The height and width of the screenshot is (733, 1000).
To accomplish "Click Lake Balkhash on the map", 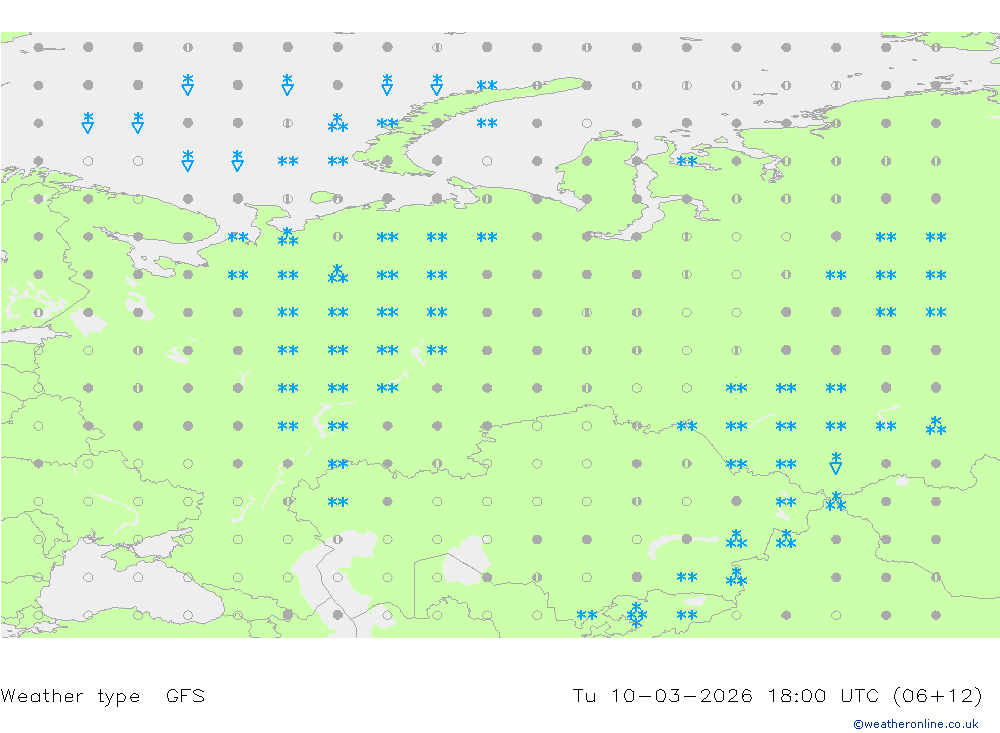I will 682,542.
